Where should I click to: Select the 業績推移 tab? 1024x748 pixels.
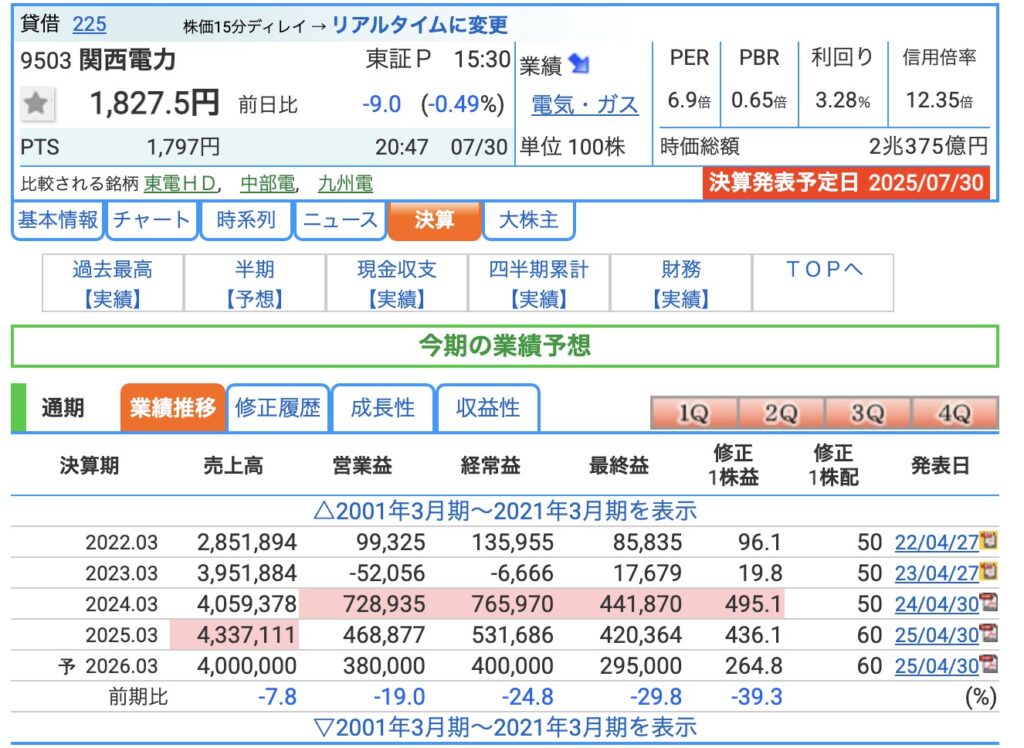[x=173, y=408]
